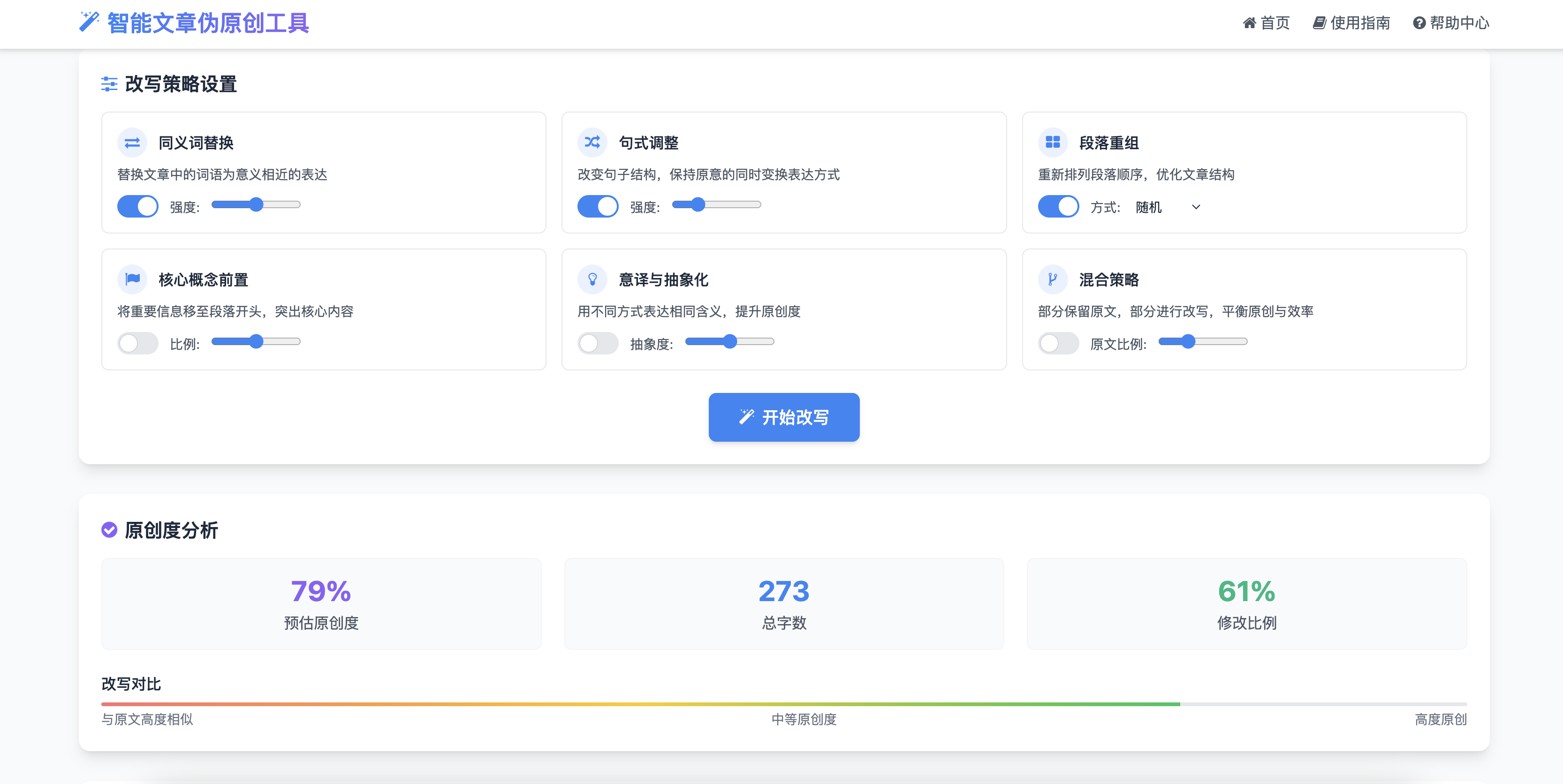The image size is (1563, 784).
Task: Go to 首页 in navigation
Action: [1266, 23]
